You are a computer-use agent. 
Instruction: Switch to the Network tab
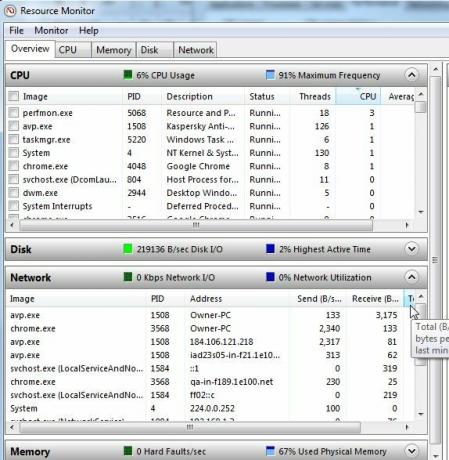[196, 50]
